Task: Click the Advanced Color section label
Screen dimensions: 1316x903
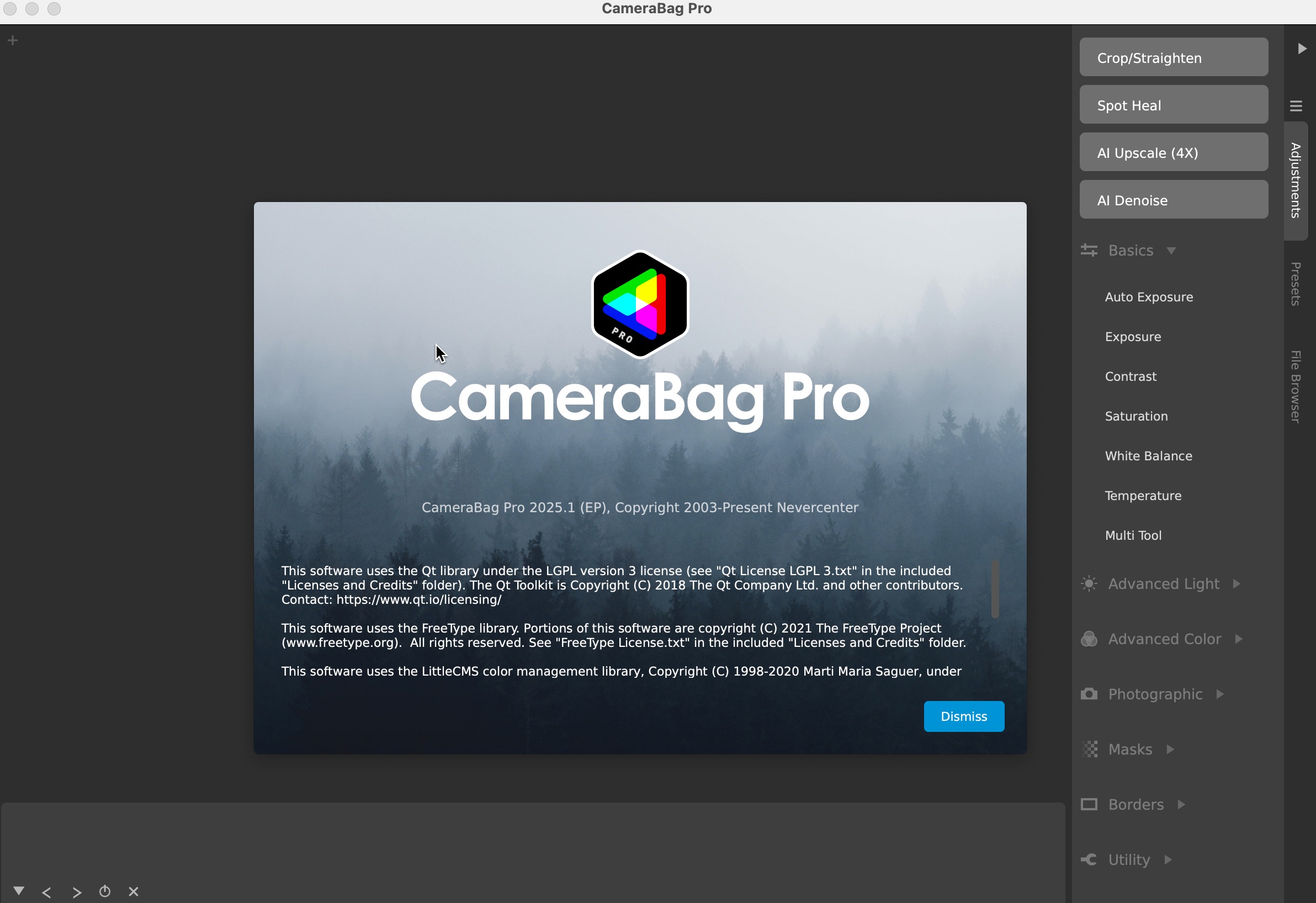Action: tap(1164, 639)
